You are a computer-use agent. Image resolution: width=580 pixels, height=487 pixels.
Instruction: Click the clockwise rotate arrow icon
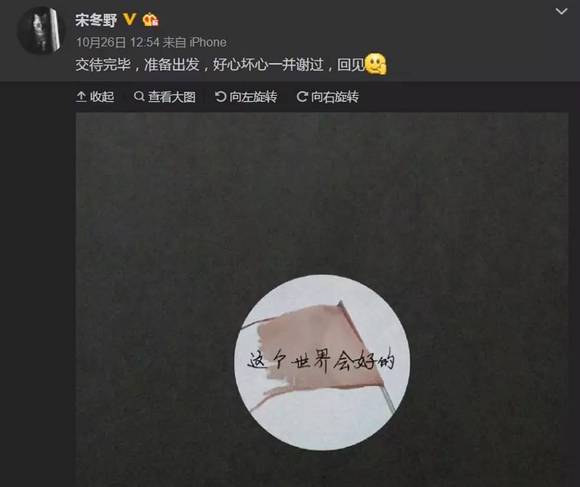302,97
